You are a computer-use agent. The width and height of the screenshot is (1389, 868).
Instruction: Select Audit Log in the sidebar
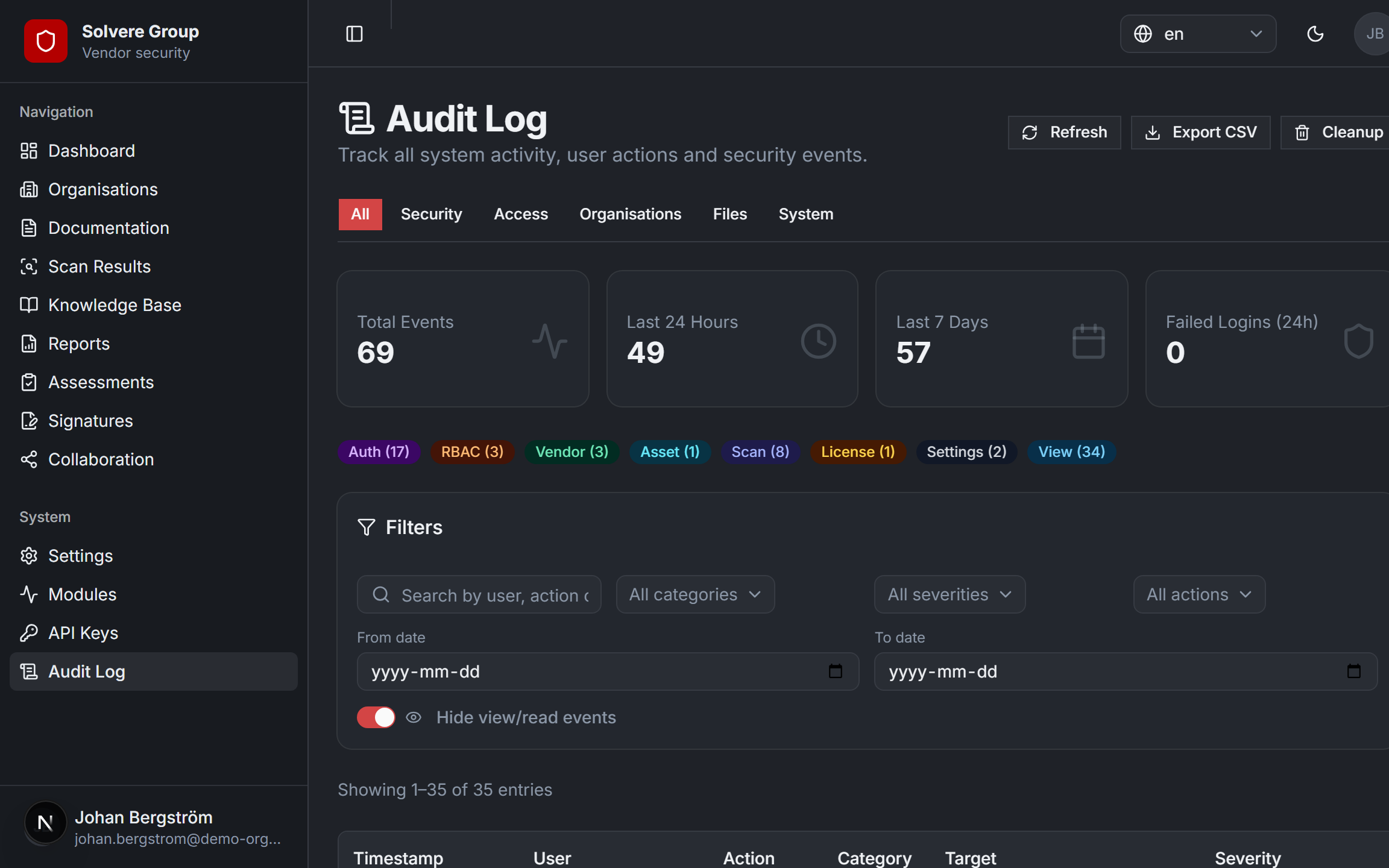154,671
